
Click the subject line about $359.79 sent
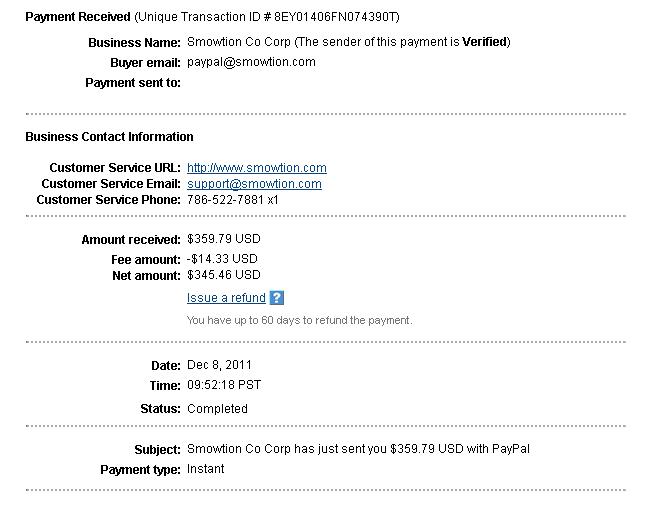(x=358, y=449)
